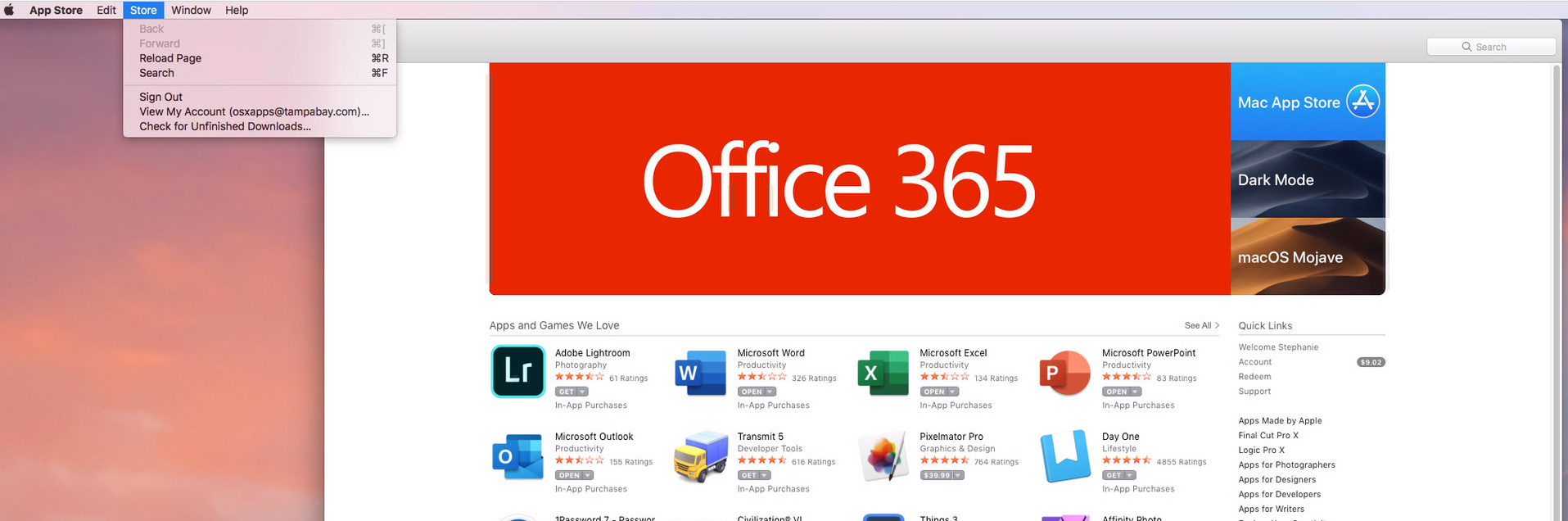
Task: Click the Adobe Lightroom title
Action: pos(592,353)
